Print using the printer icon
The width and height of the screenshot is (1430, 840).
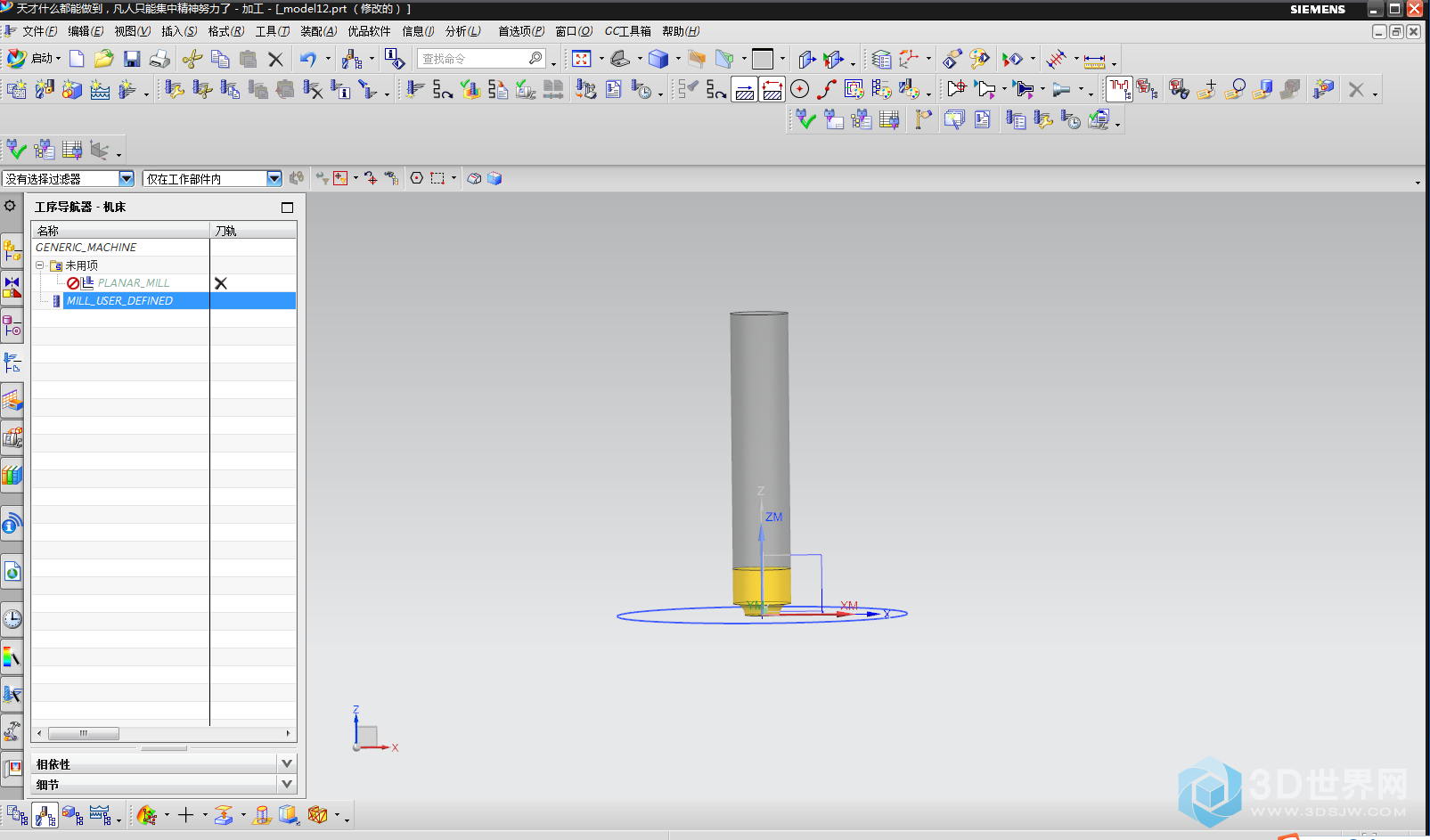pyautogui.click(x=159, y=59)
